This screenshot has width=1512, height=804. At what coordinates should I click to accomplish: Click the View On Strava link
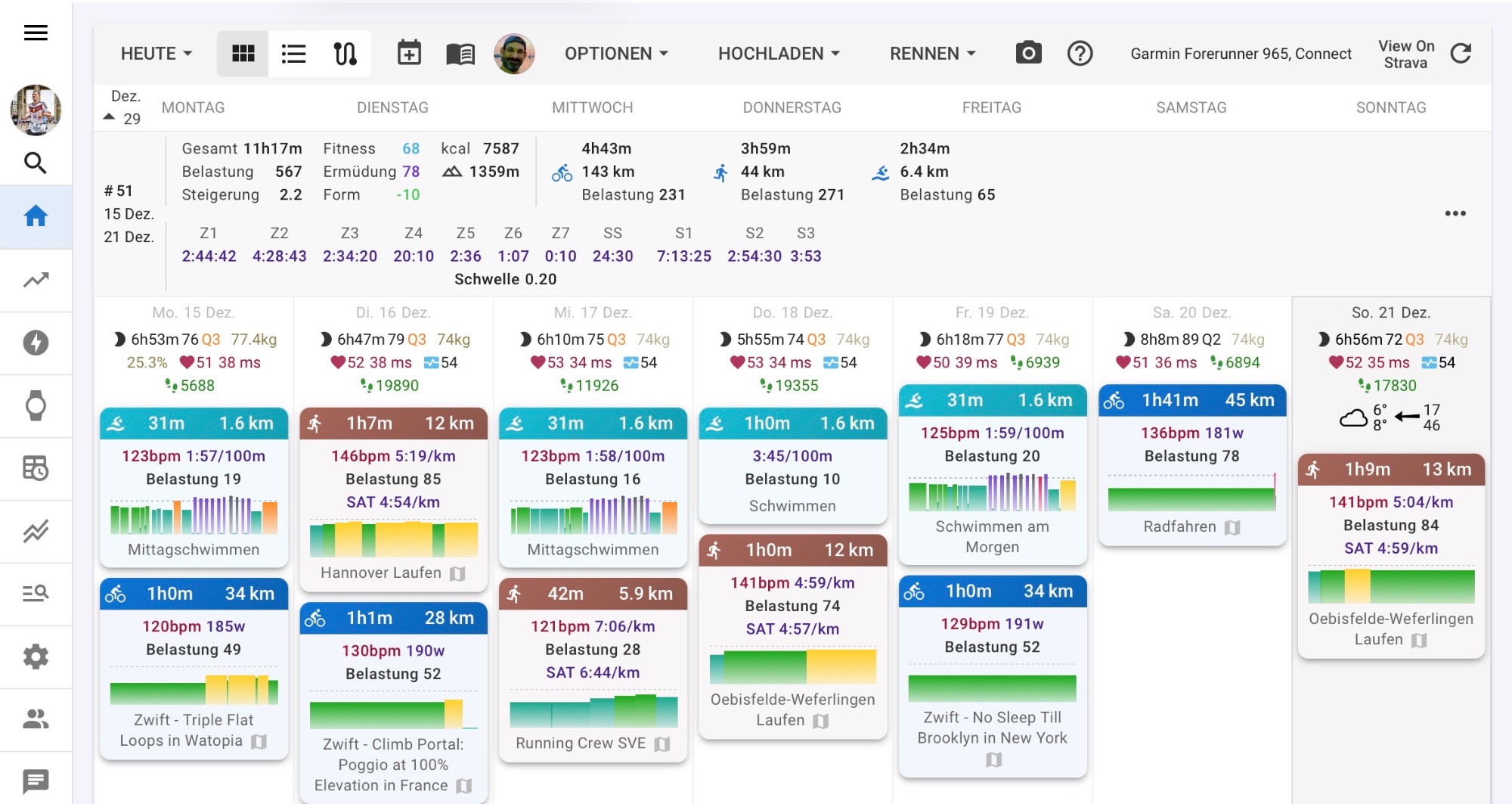[1405, 54]
